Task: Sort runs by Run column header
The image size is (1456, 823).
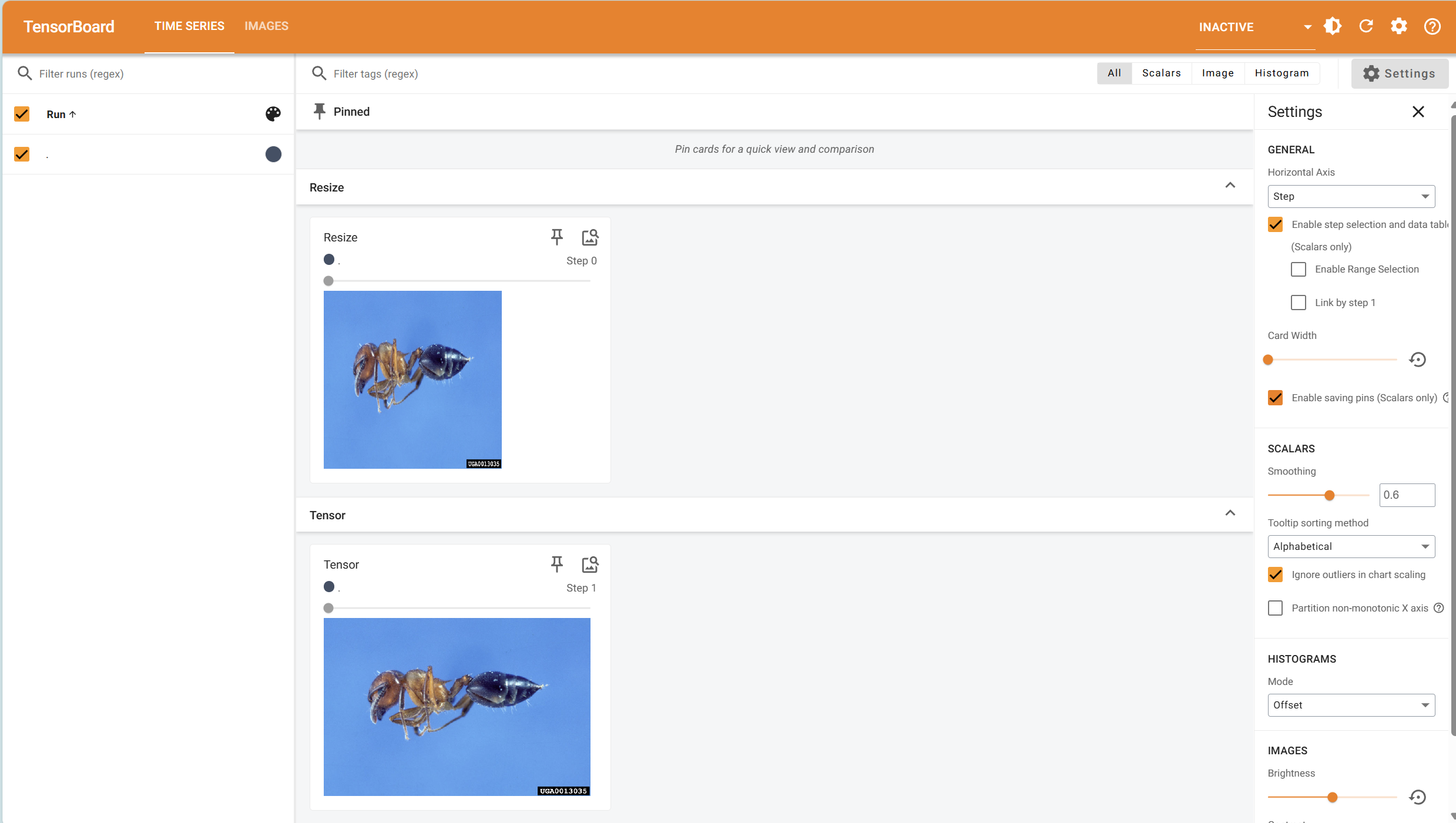Action: (61, 115)
